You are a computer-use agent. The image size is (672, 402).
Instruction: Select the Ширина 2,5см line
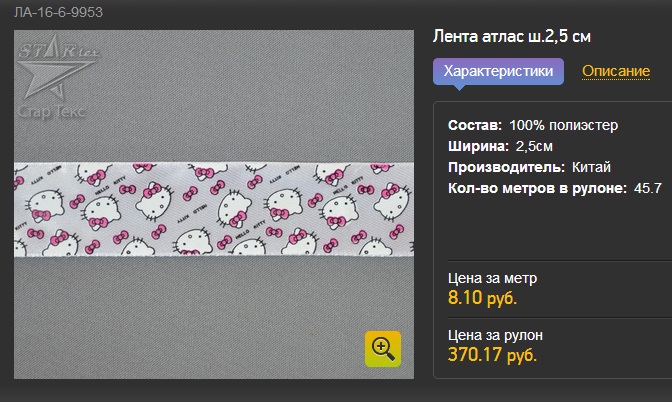[x=500, y=146]
